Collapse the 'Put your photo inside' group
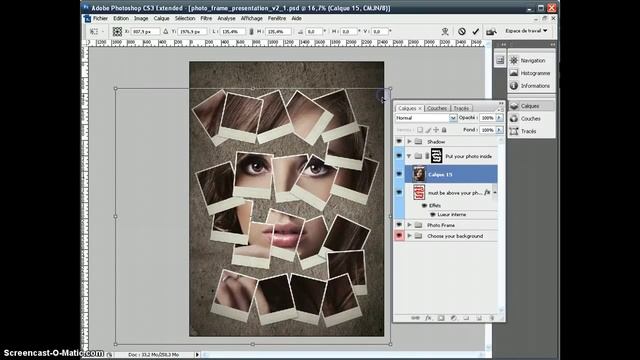 (x=409, y=156)
